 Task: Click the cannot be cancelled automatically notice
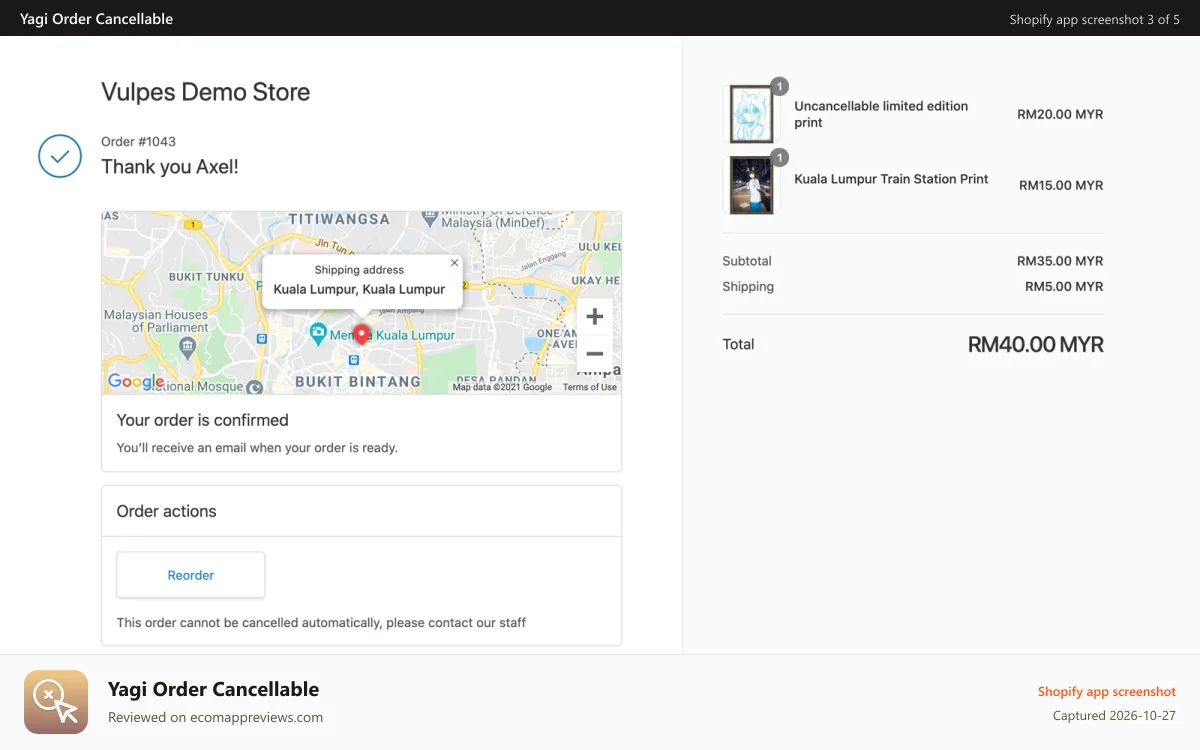(321, 622)
